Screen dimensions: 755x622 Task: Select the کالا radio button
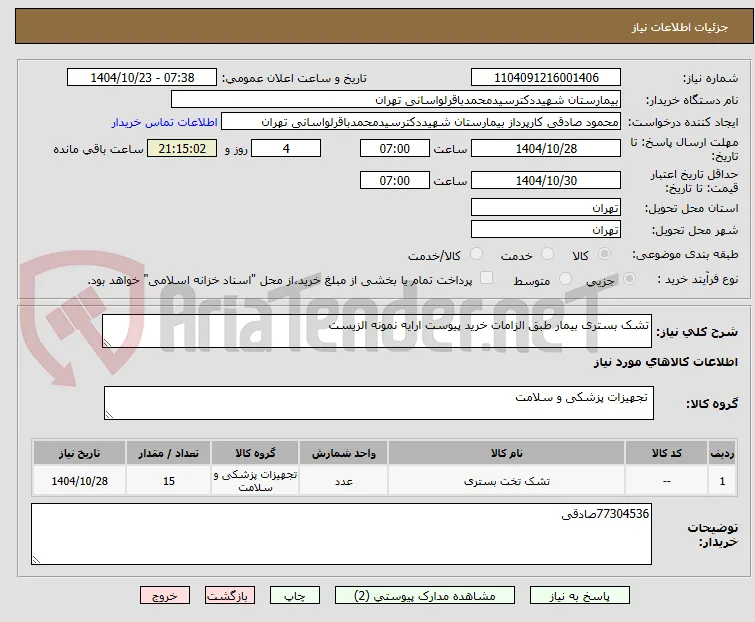coord(604,254)
